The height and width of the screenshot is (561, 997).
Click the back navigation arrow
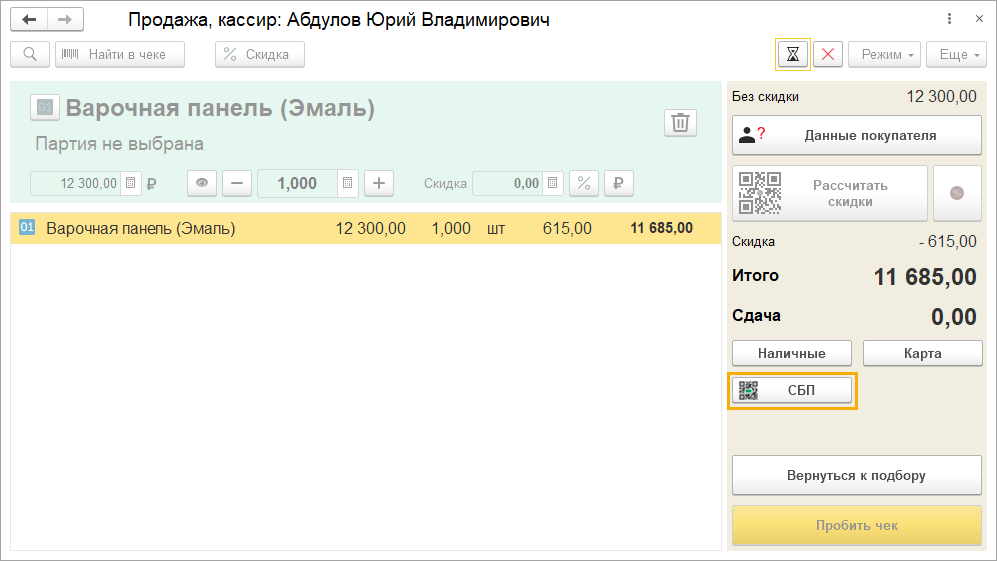click(x=30, y=20)
